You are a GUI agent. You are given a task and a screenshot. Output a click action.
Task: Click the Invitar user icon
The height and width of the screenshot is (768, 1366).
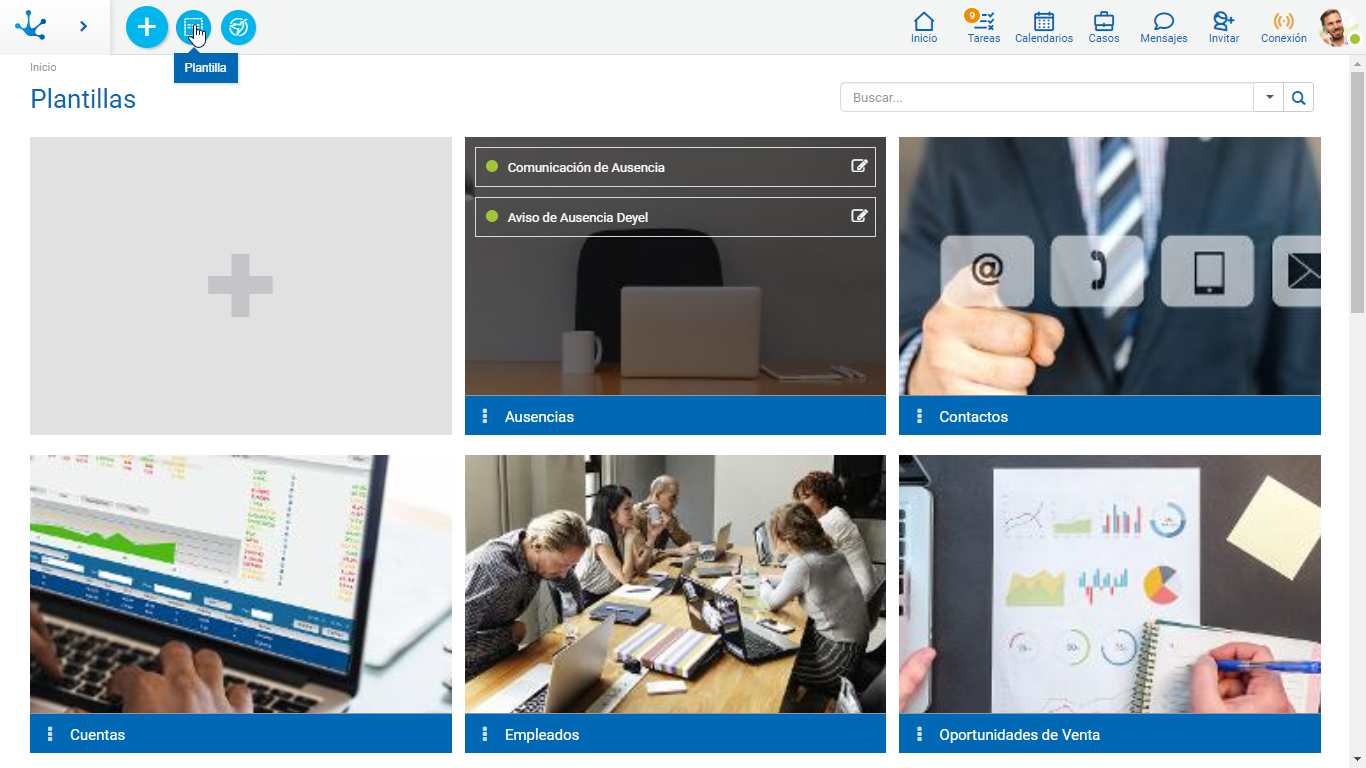point(1223,27)
